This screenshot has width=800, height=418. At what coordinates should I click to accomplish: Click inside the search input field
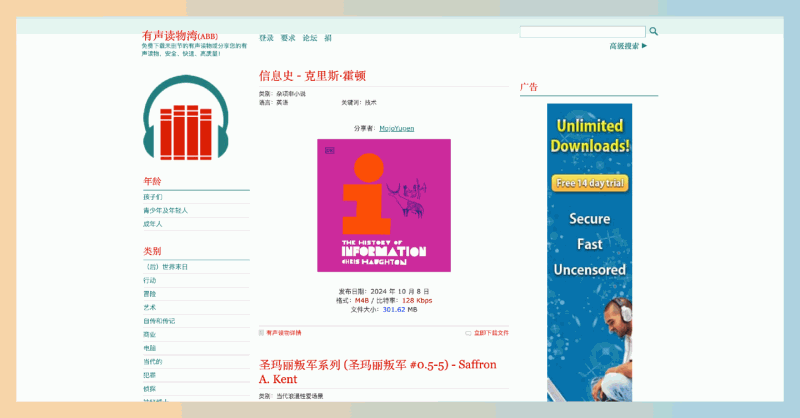click(x=583, y=32)
